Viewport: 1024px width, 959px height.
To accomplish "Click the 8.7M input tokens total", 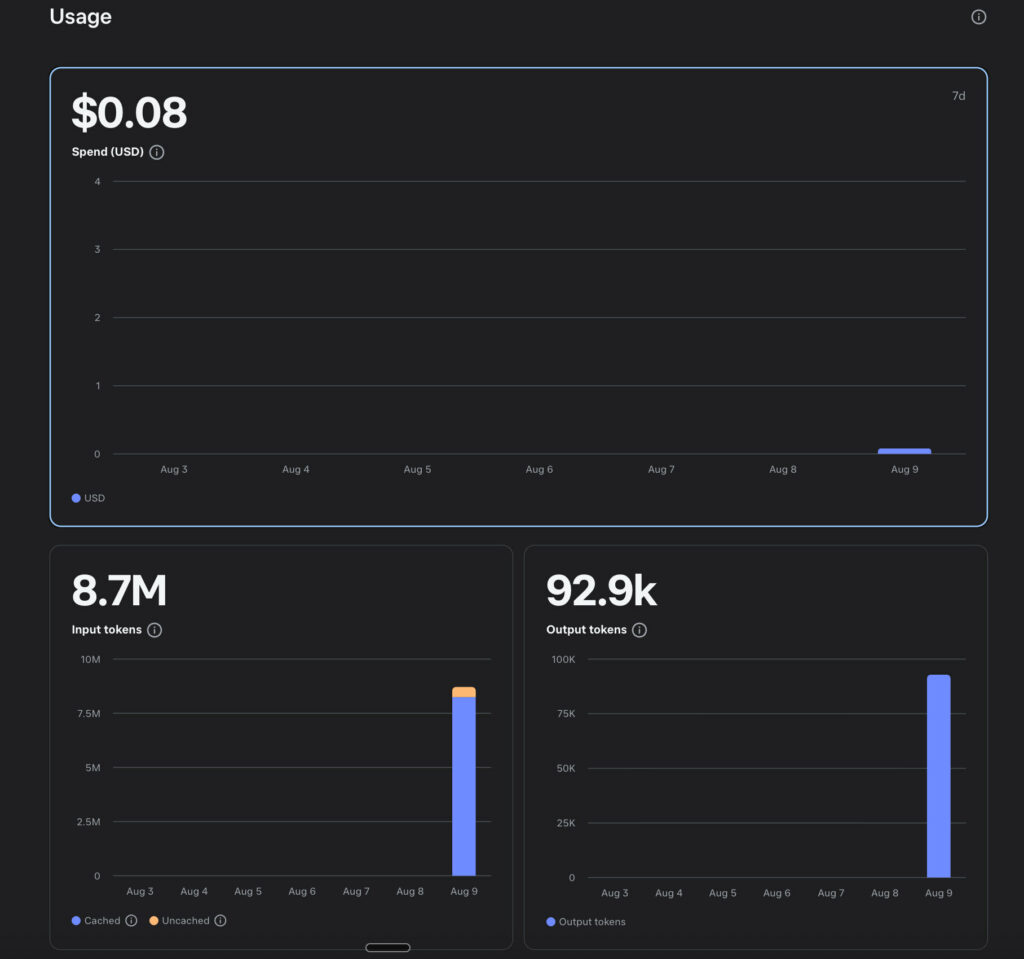I will click(119, 591).
